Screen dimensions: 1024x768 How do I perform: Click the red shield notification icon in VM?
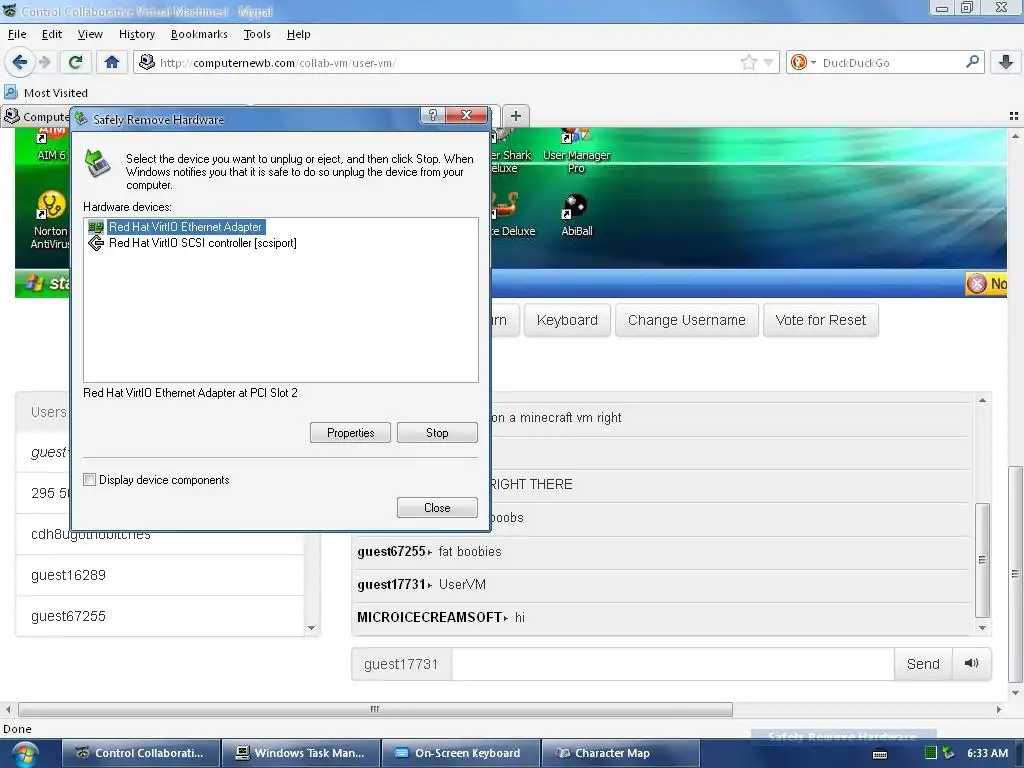977,283
